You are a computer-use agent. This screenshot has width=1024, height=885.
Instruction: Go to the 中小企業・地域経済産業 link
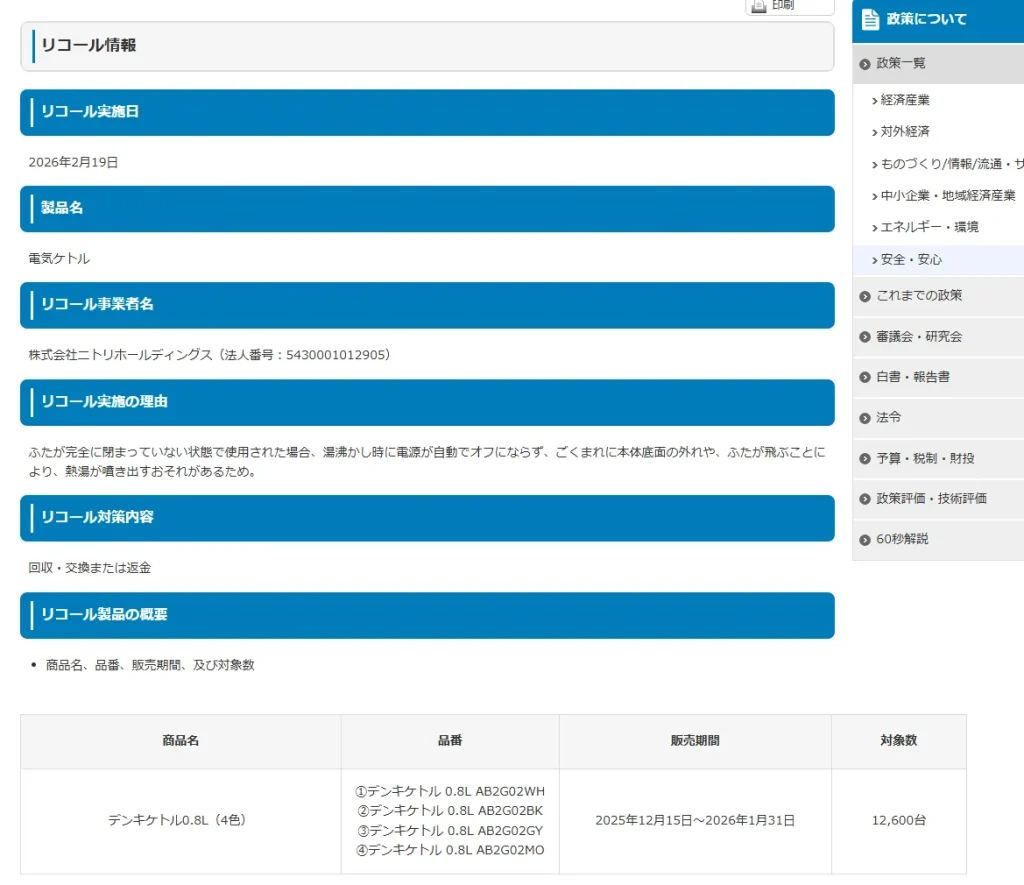click(948, 196)
